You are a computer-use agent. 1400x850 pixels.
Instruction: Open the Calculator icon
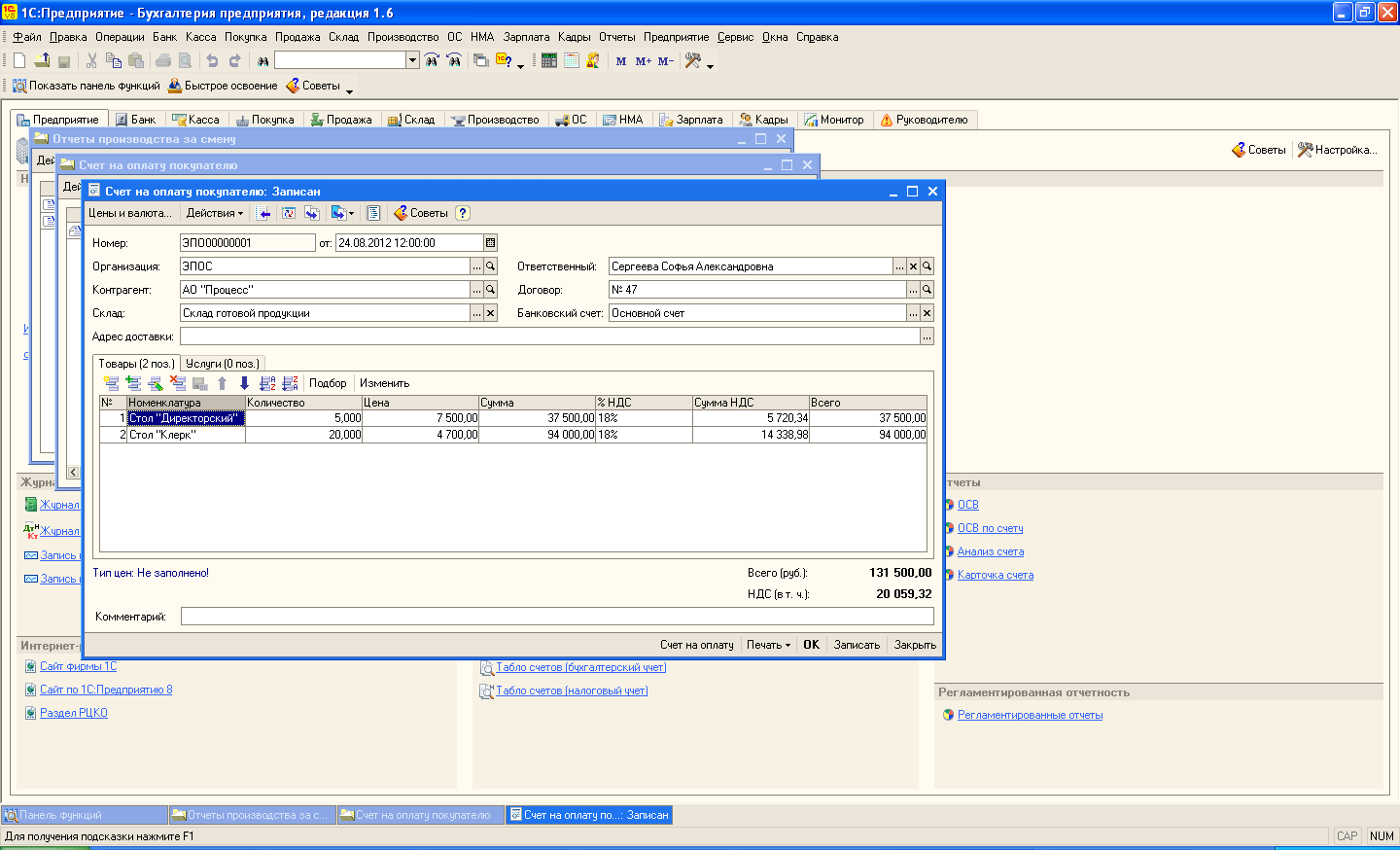coord(549,60)
